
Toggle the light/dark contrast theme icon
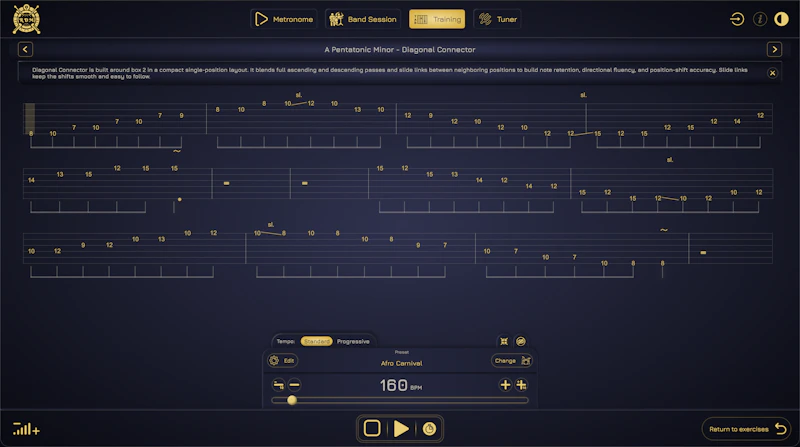[x=781, y=19]
